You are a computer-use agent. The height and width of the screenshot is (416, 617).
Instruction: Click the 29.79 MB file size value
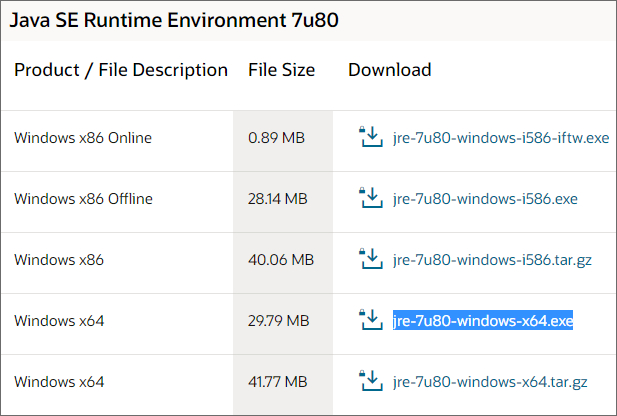pos(278,321)
